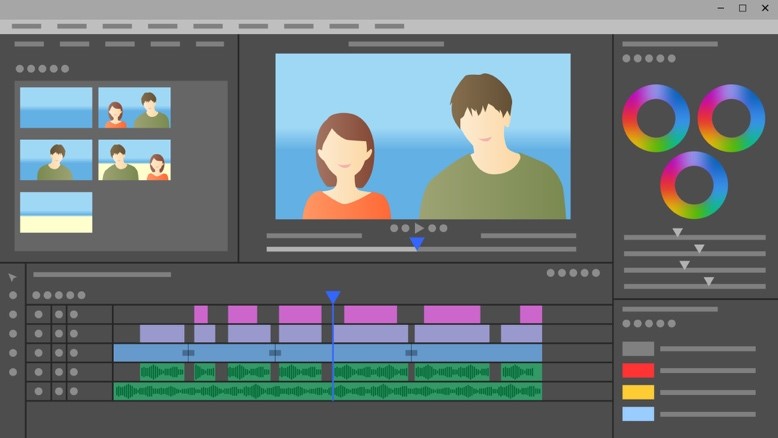Image resolution: width=778 pixels, height=438 pixels.
Task: Click the top slider handle below color wheels
Action: 677,233
